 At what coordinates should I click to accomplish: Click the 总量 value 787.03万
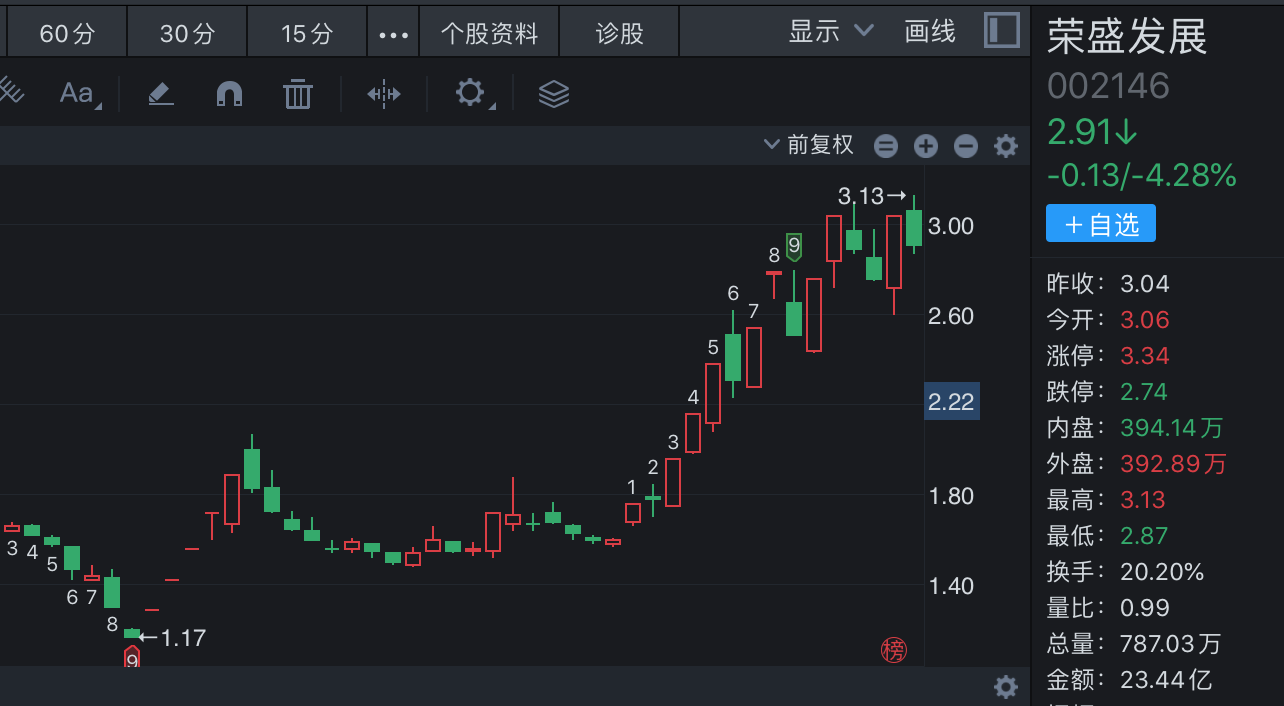pyautogui.click(x=1171, y=643)
